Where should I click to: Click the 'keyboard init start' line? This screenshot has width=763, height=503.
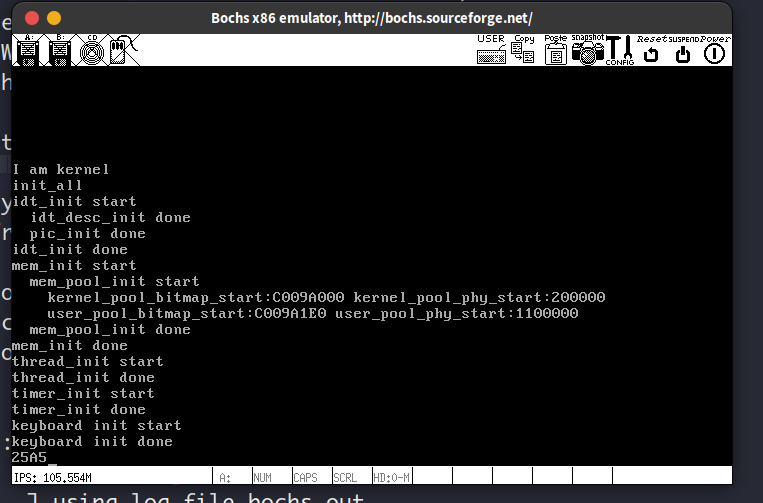(x=97, y=426)
